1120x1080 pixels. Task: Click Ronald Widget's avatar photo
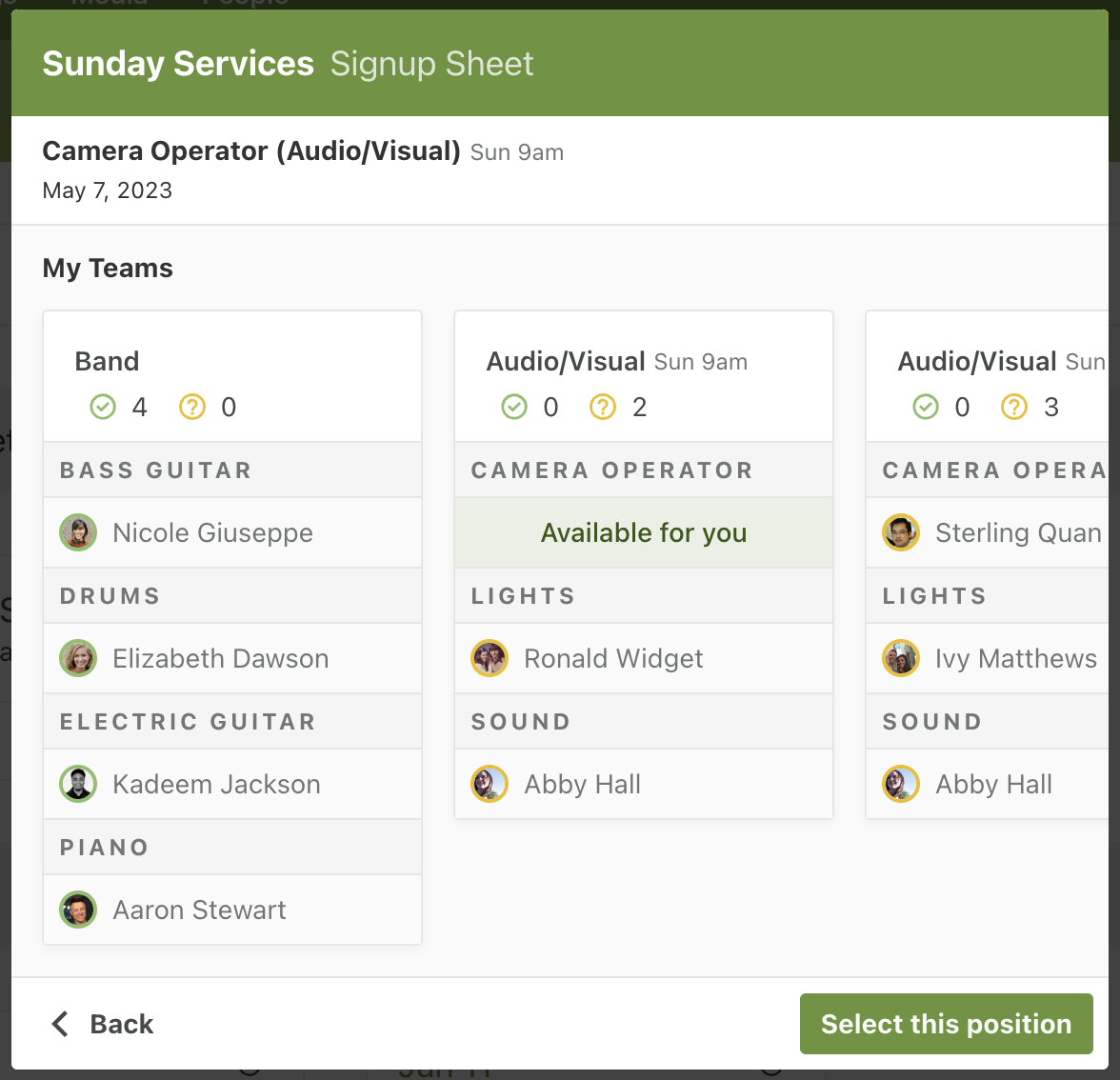click(490, 658)
